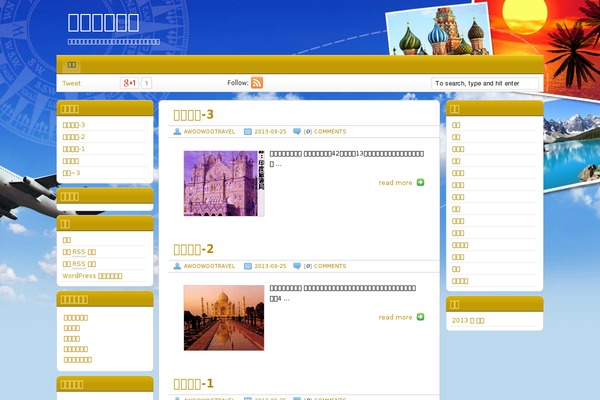Click the calendar icon in the "-3" post meta

(x=248, y=131)
